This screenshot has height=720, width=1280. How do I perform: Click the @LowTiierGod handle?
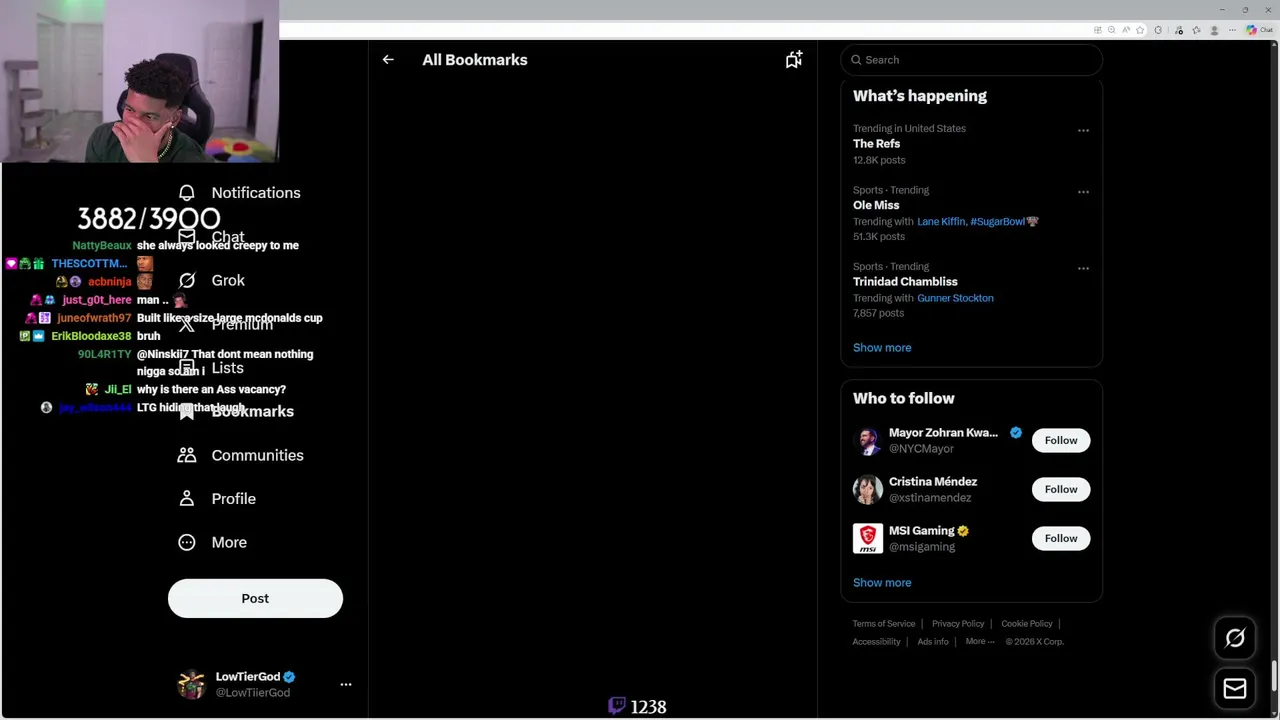pos(253,693)
